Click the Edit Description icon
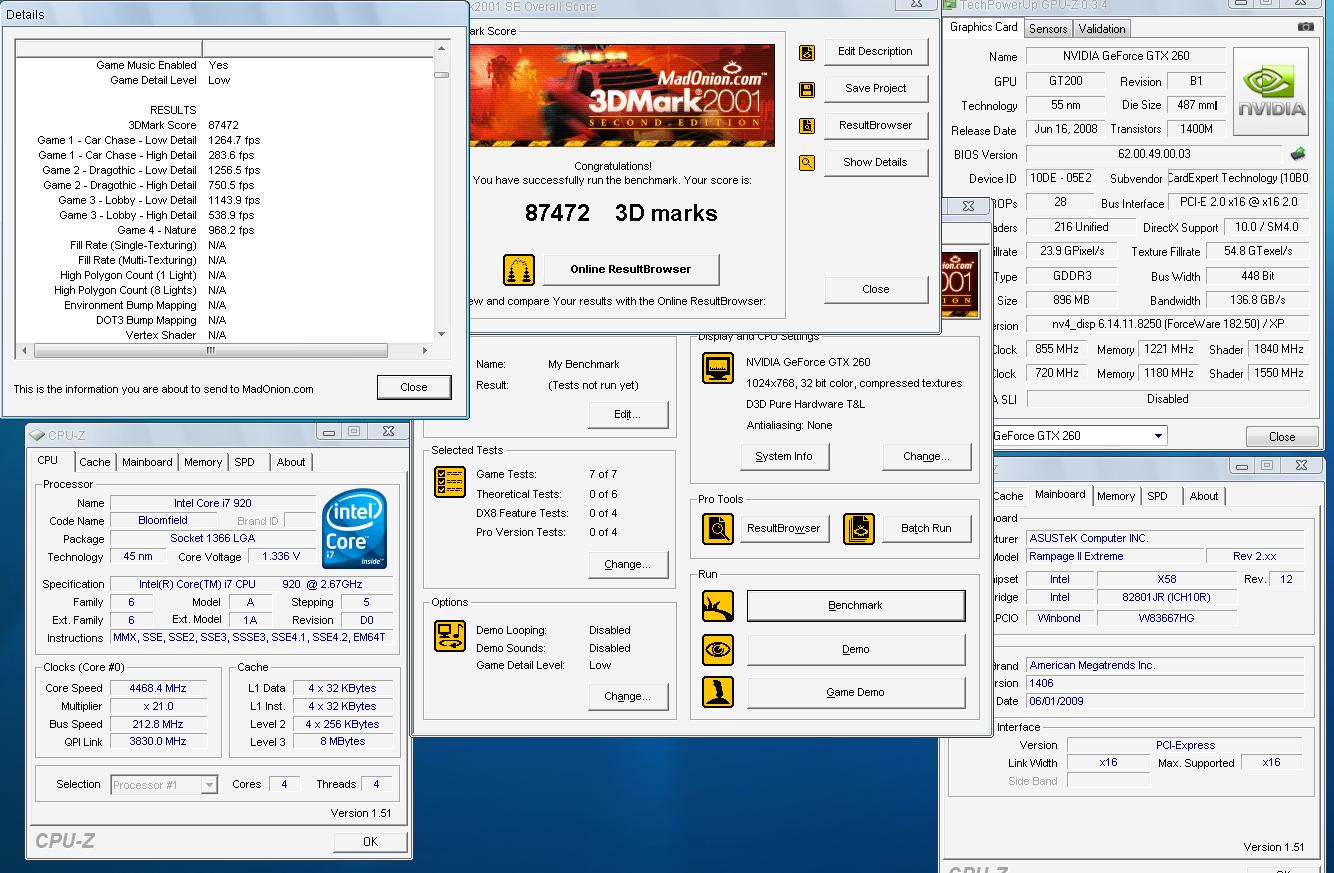Image resolution: width=1334 pixels, height=873 pixels. click(x=807, y=53)
